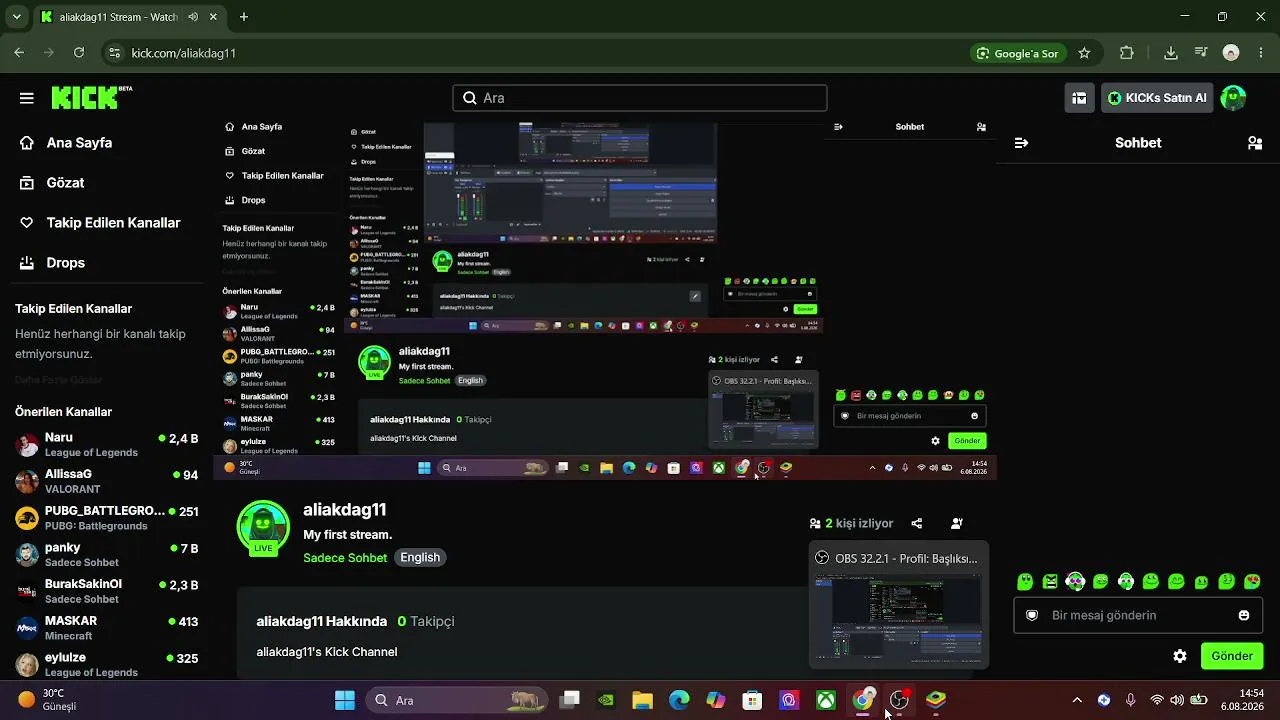Open the Chrome extensions puzzle icon
The width and height of the screenshot is (1280, 720).
[1127, 53]
